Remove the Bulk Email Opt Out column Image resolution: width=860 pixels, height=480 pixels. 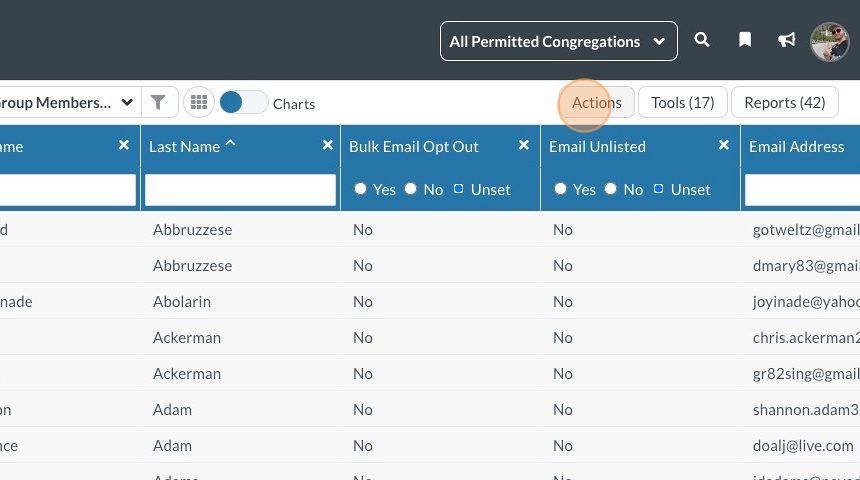coord(523,145)
